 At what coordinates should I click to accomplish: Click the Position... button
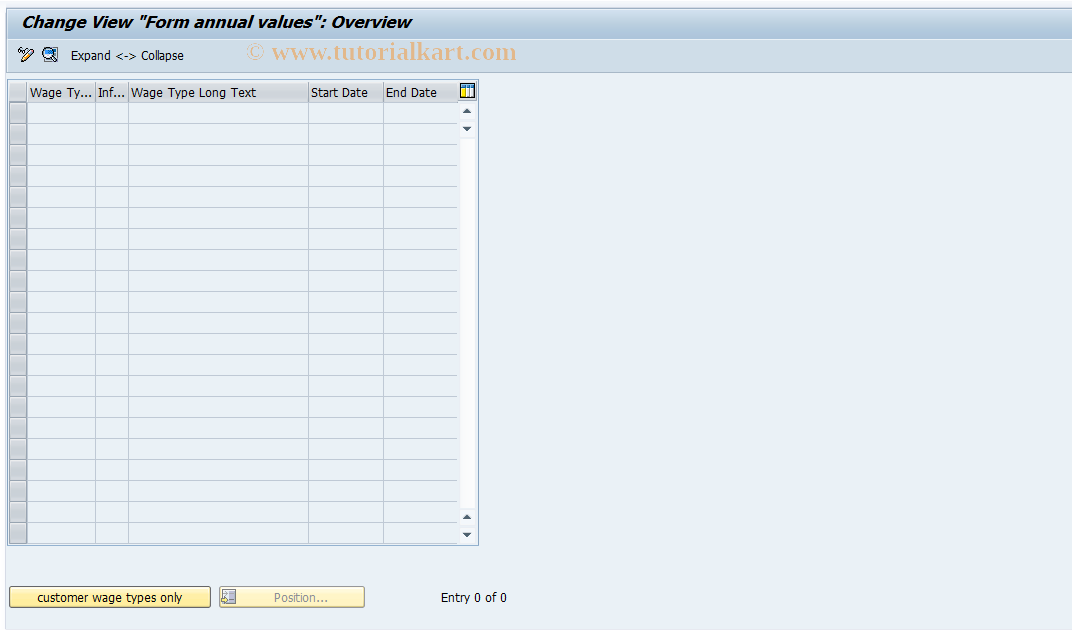click(x=292, y=597)
